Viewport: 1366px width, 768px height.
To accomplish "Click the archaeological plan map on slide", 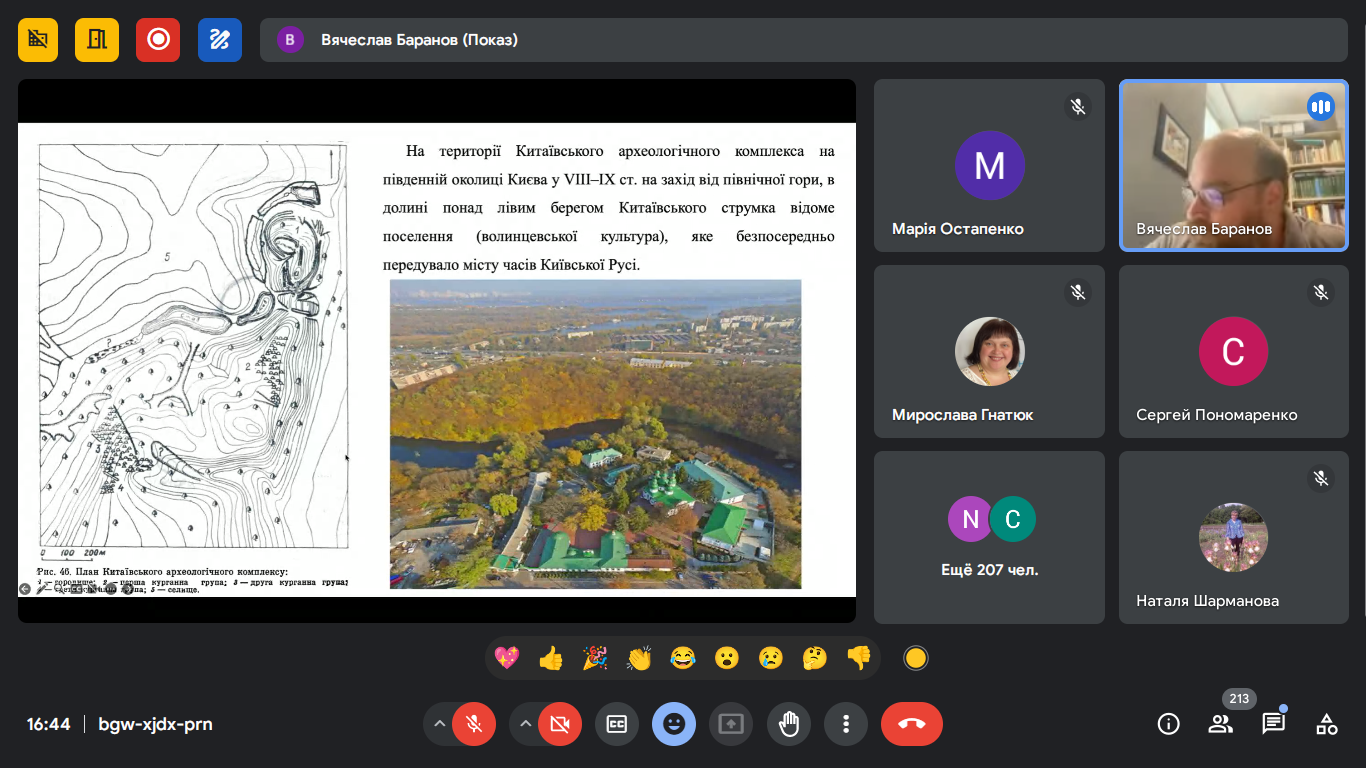I will (x=193, y=347).
